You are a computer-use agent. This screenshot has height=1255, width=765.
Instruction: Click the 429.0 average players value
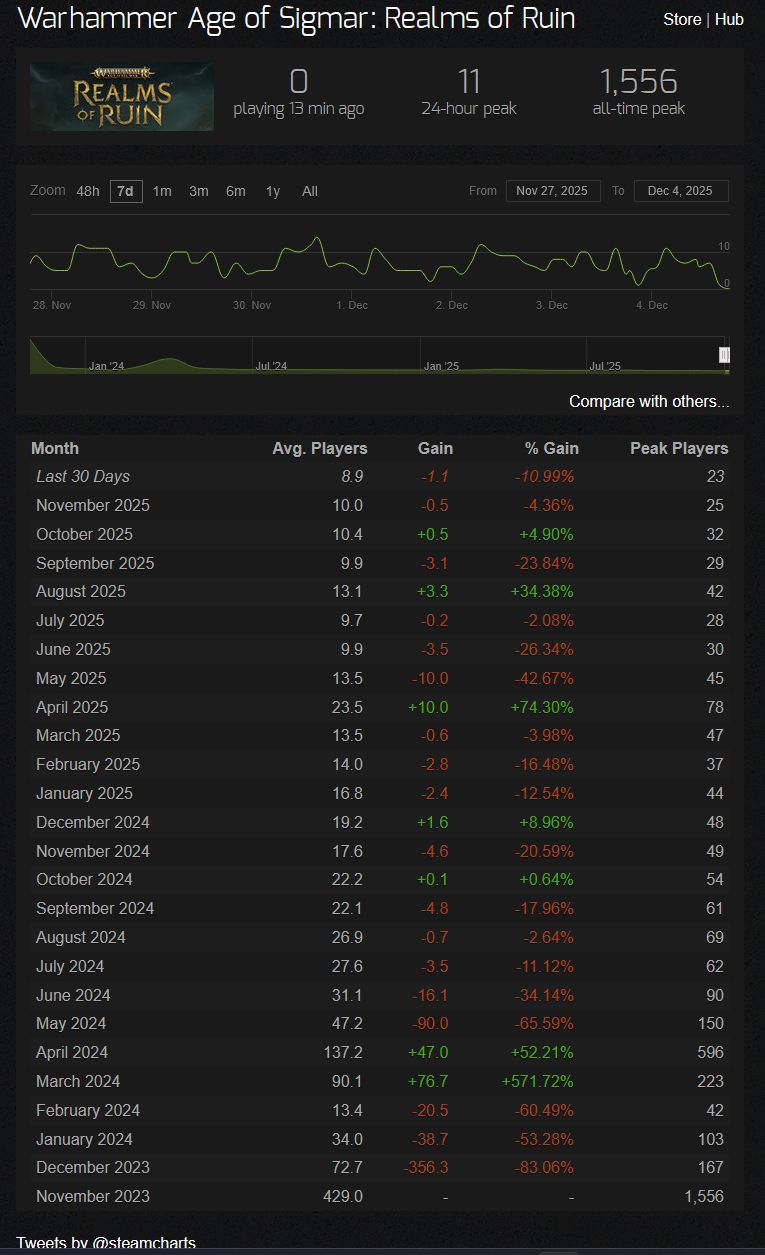click(x=342, y=1196)
